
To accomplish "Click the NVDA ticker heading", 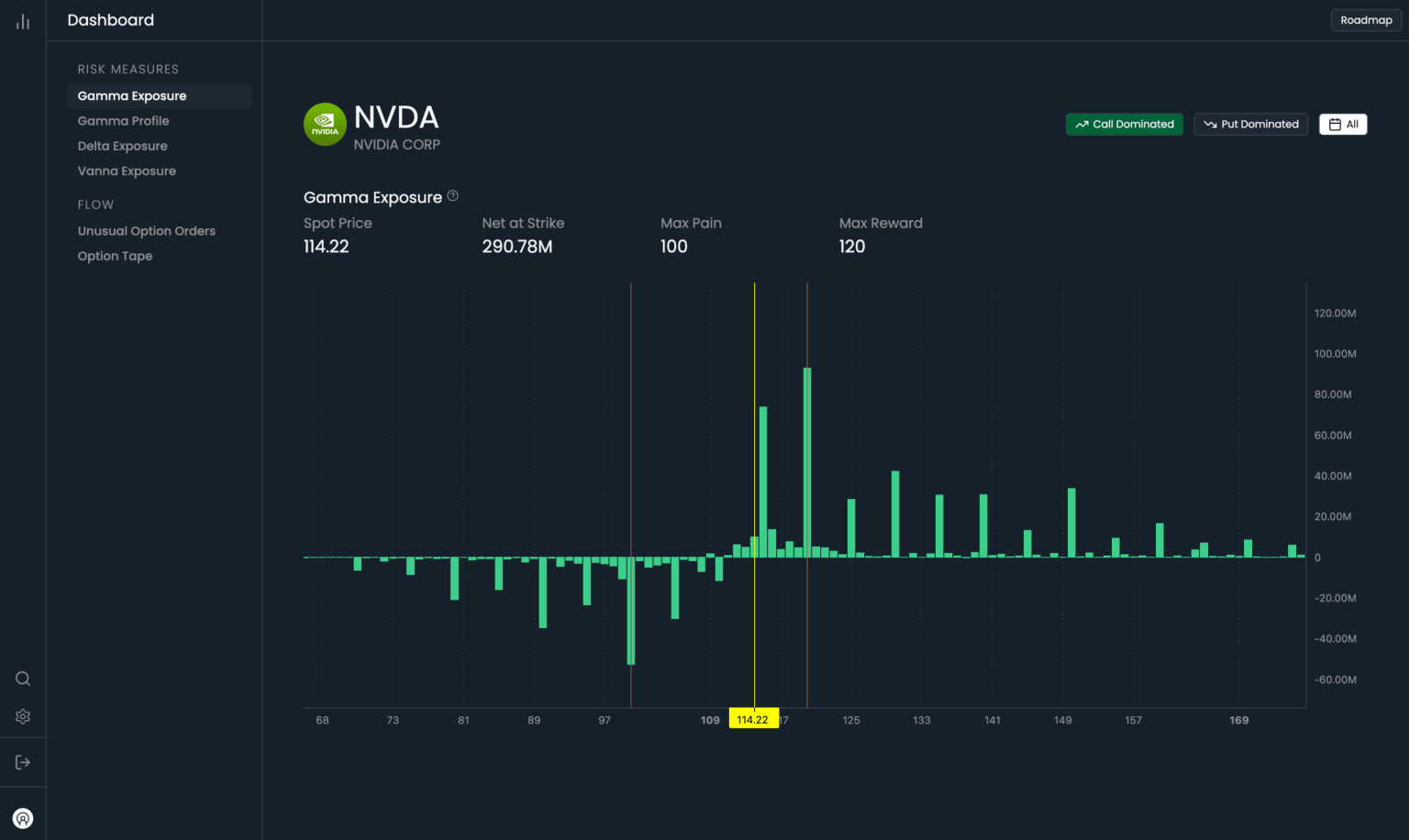I will [396, 117].
